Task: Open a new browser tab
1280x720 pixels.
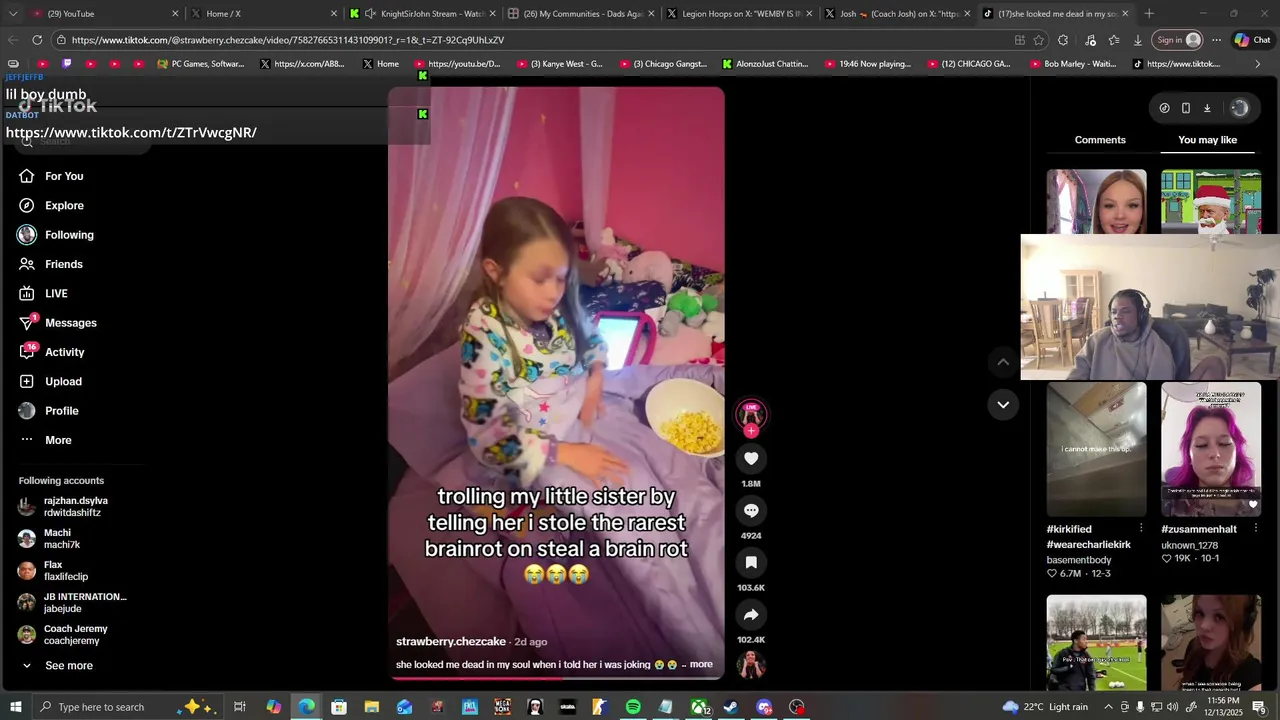Action: pos(1149,14)
